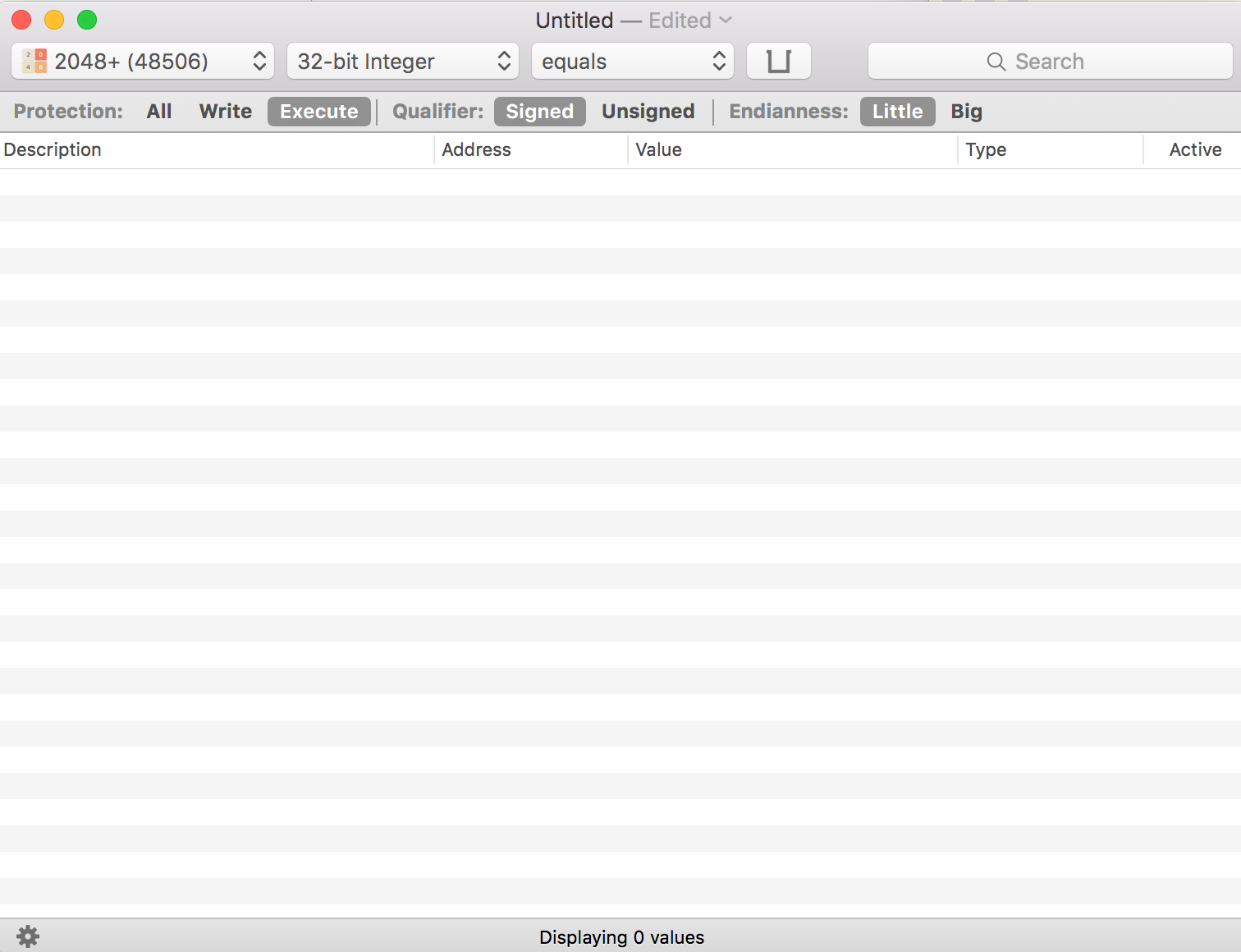Click the 2048+ app icon in process selector

point(34,62)
